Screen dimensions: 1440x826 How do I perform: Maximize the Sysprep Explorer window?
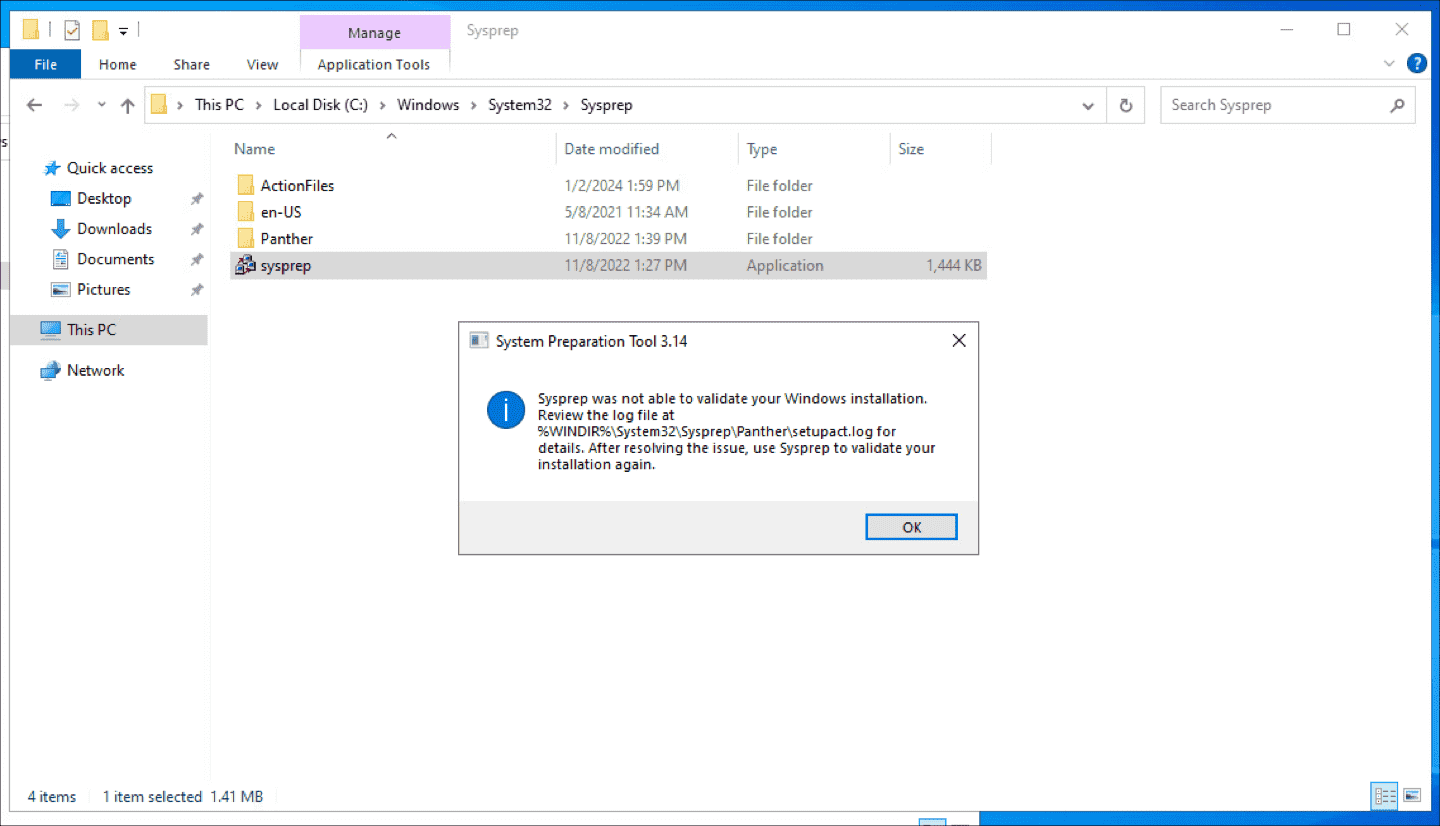pos(1344,30)
